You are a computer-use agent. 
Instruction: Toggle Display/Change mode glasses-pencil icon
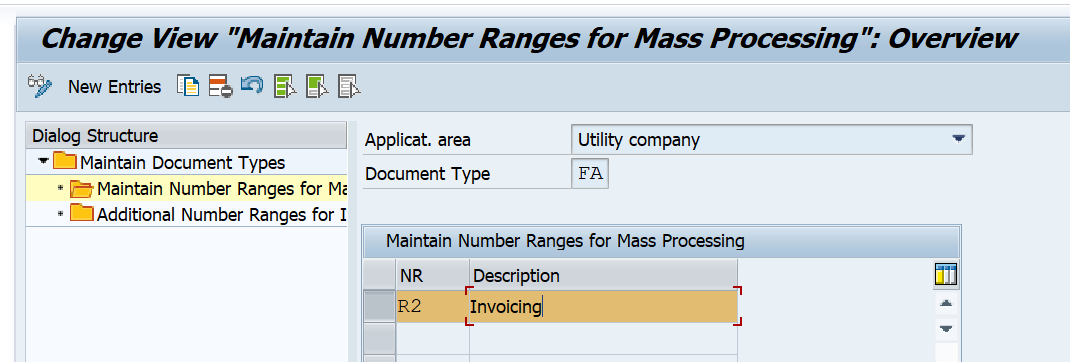coord(40,86)
